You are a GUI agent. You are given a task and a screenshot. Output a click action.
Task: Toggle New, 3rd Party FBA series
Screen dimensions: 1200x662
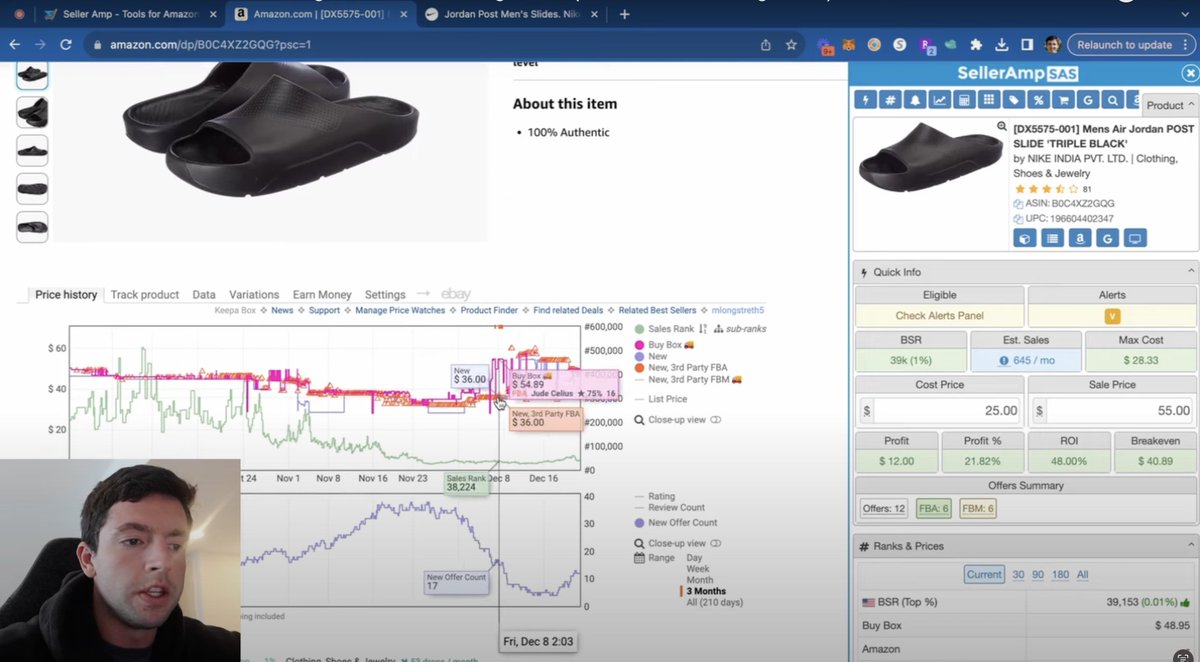point(681,368)
